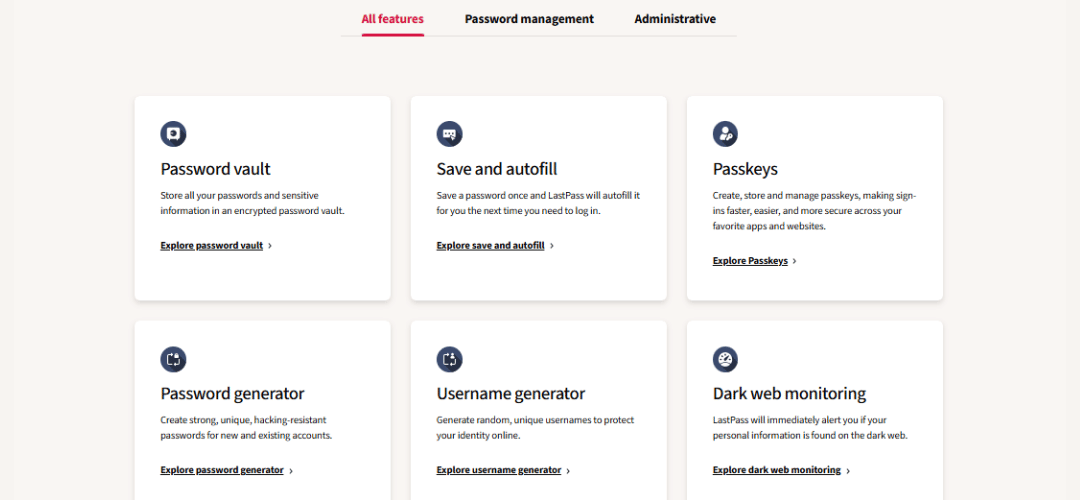This screenshot has height=500, width=1080.
Task: Click the Username generator icon
Action: [449, 359]
